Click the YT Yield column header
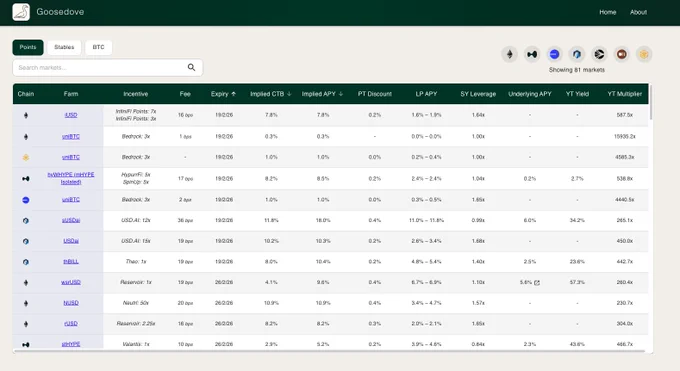This screenshot has height=371, width=680. click(x=577, y=94)
